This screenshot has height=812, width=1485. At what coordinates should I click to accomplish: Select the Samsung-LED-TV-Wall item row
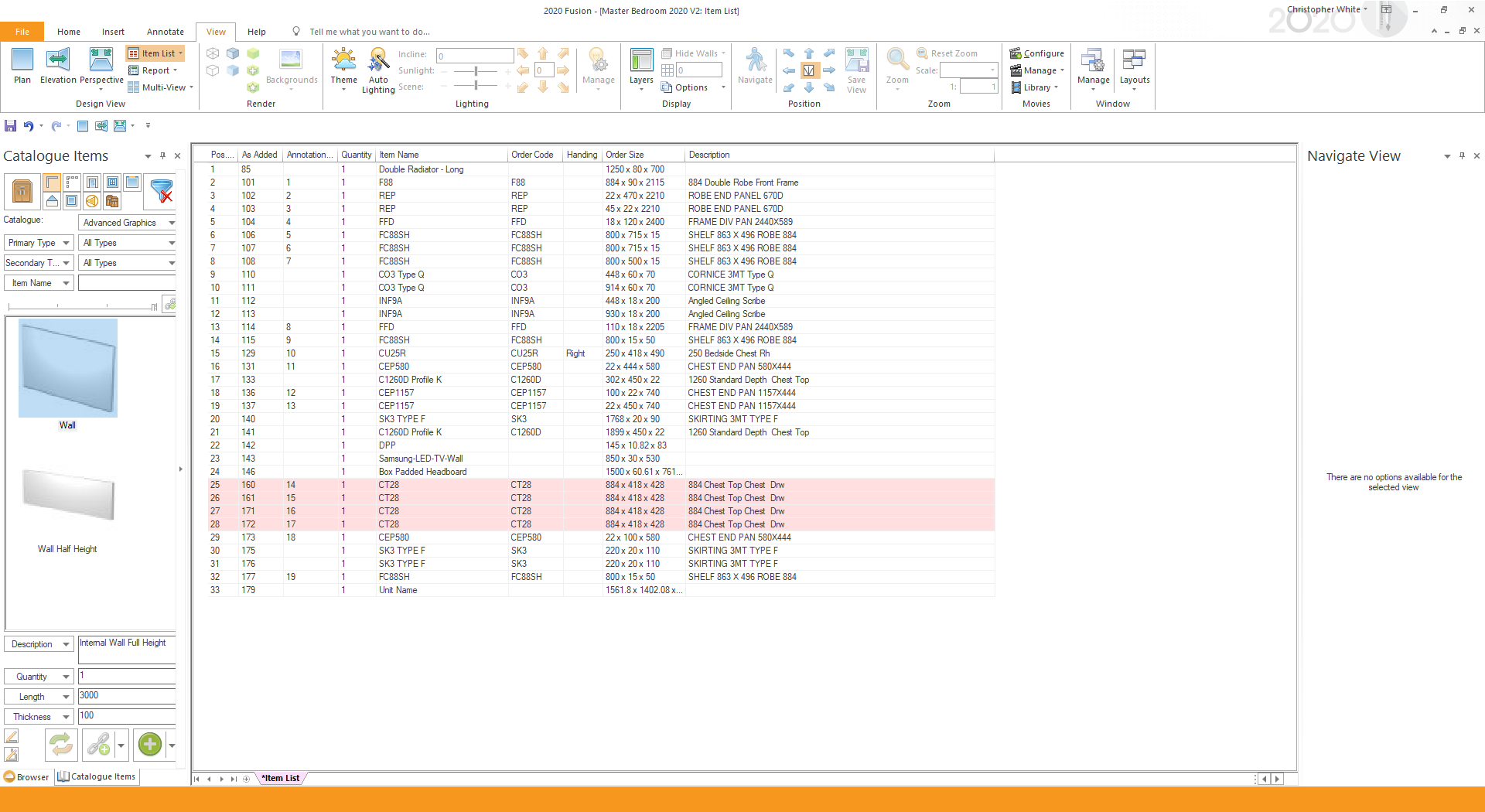click(601, 459)
